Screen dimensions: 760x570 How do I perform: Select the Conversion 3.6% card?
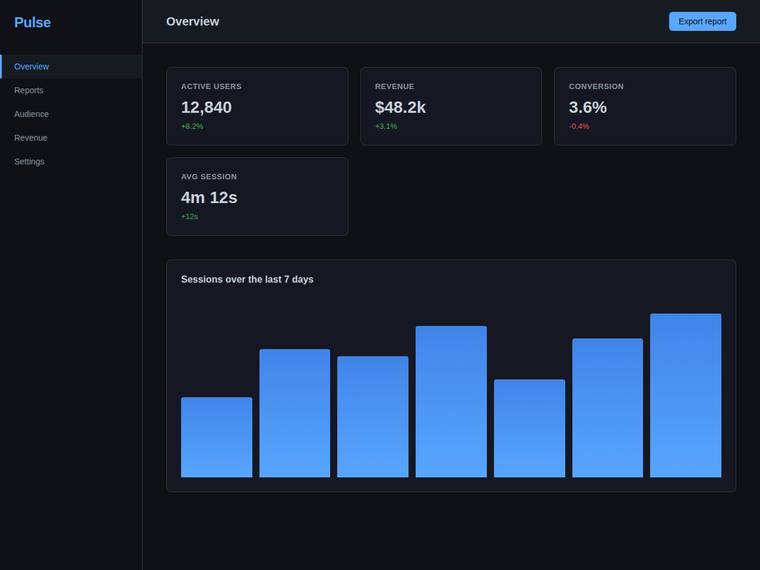click(645, 106)
